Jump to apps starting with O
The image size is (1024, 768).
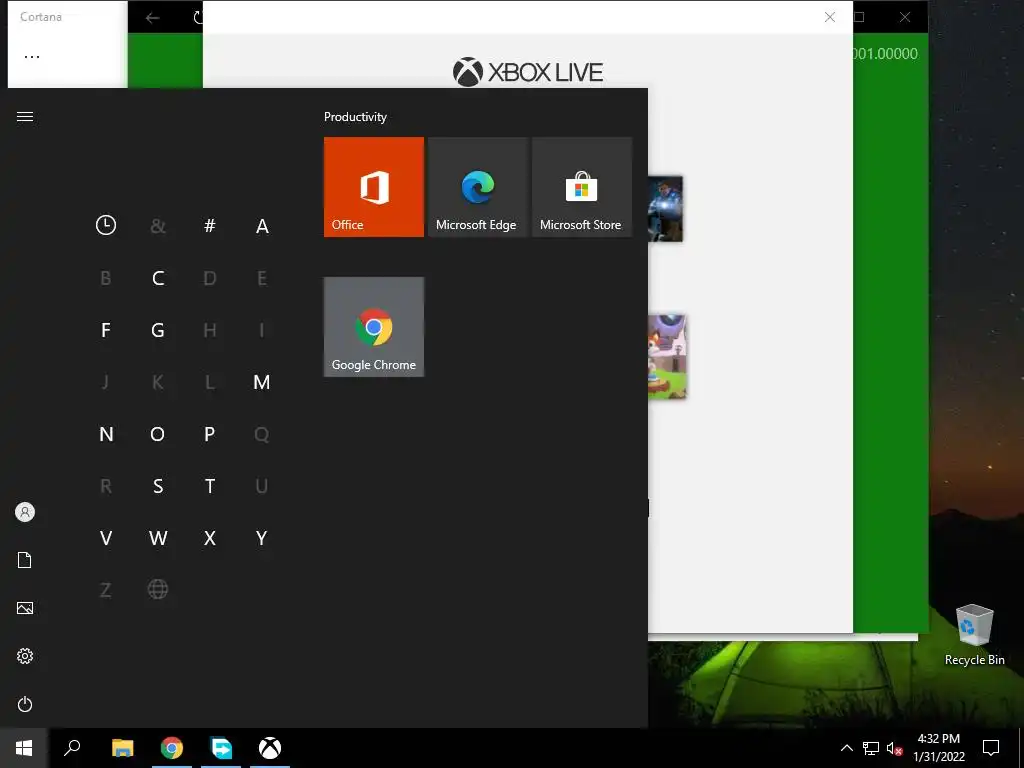click(x=158, y=434)
